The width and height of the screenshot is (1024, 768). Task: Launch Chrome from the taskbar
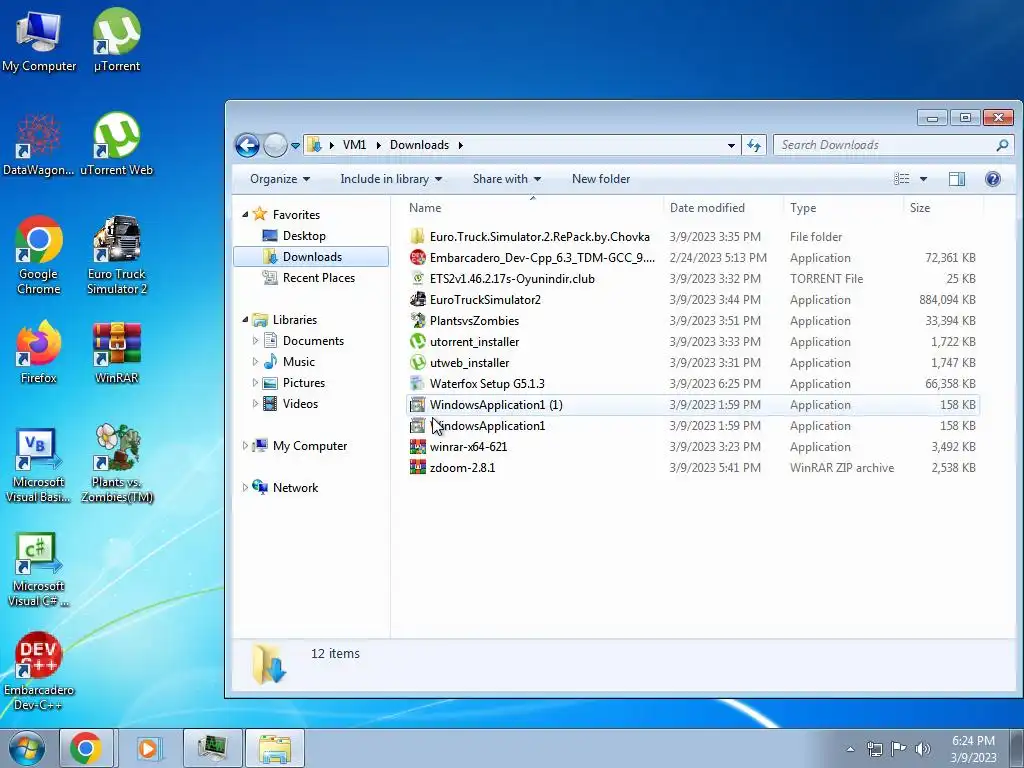[x=86, y=748]
